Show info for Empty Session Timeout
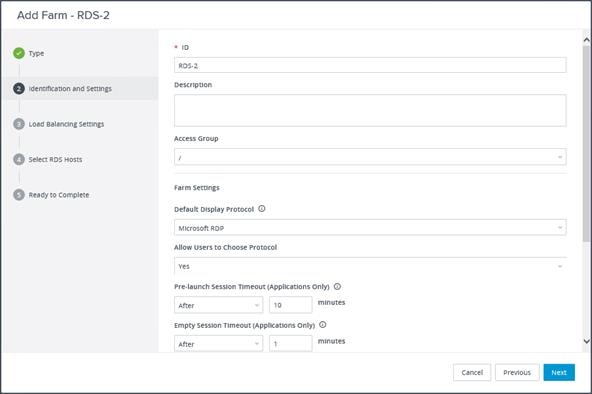The height and width of the screenshot is (394, 592). click(323, 325)
